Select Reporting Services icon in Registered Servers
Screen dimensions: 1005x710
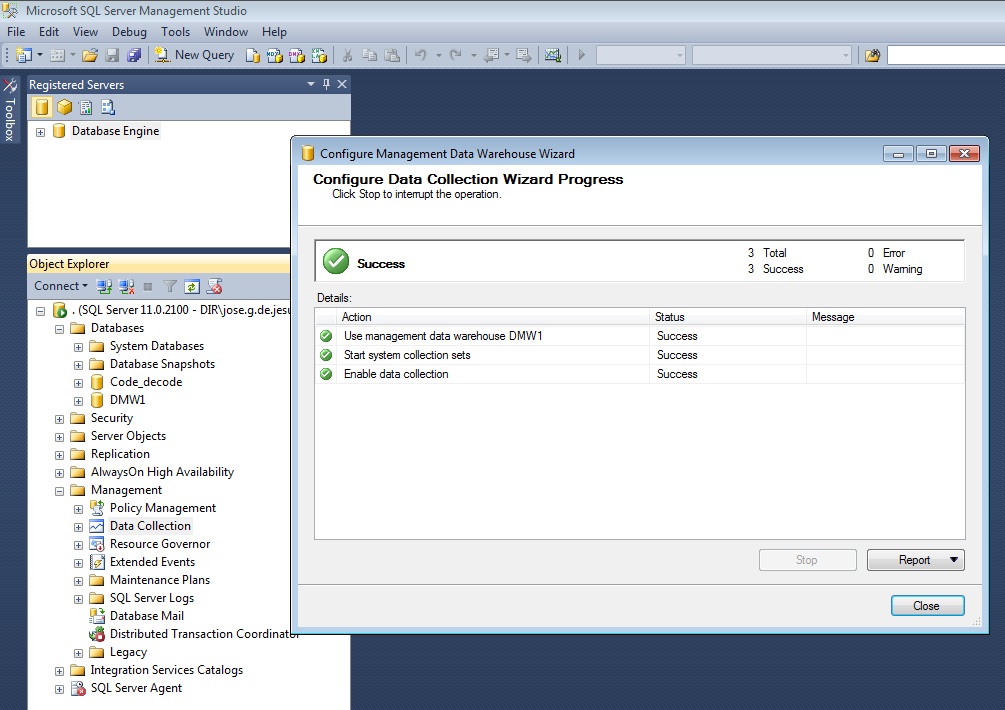tap(86, 107)
